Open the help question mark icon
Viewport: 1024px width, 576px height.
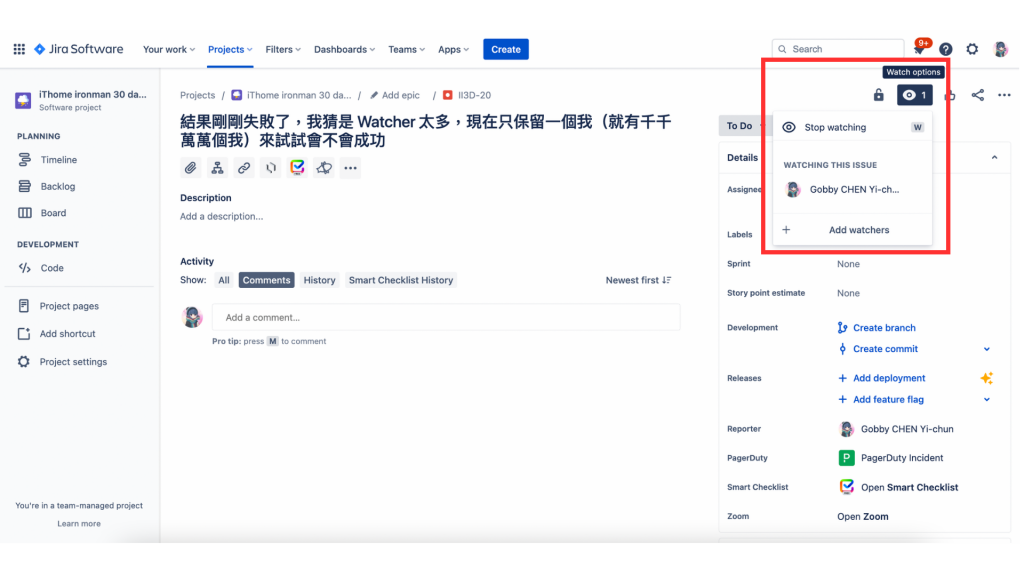tap(945, 49)
